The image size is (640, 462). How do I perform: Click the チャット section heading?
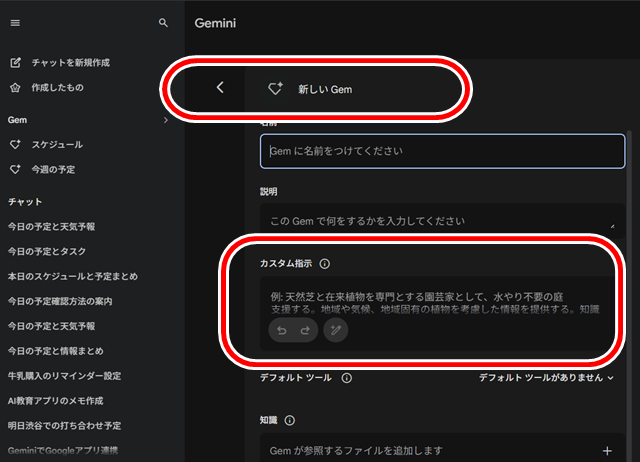tap(25, 202)
